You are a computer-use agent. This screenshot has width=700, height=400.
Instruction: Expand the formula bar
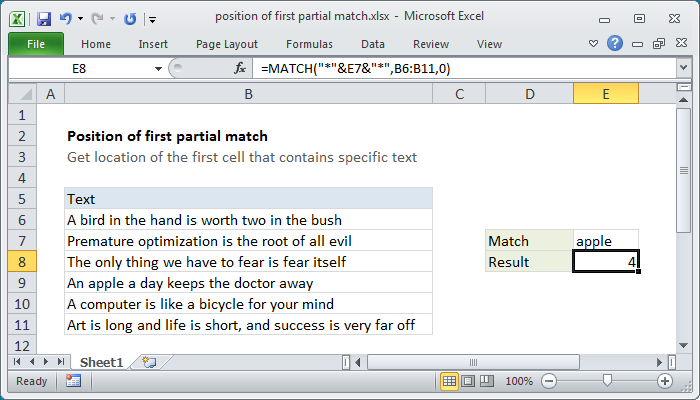[683, 68]
